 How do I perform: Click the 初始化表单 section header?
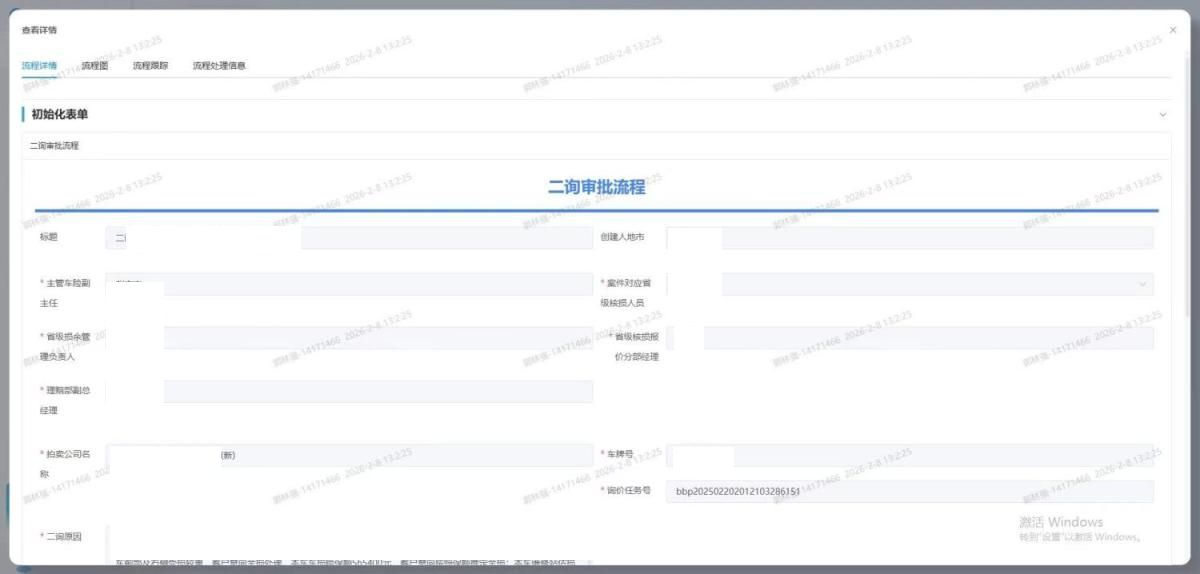click(66, 115)
